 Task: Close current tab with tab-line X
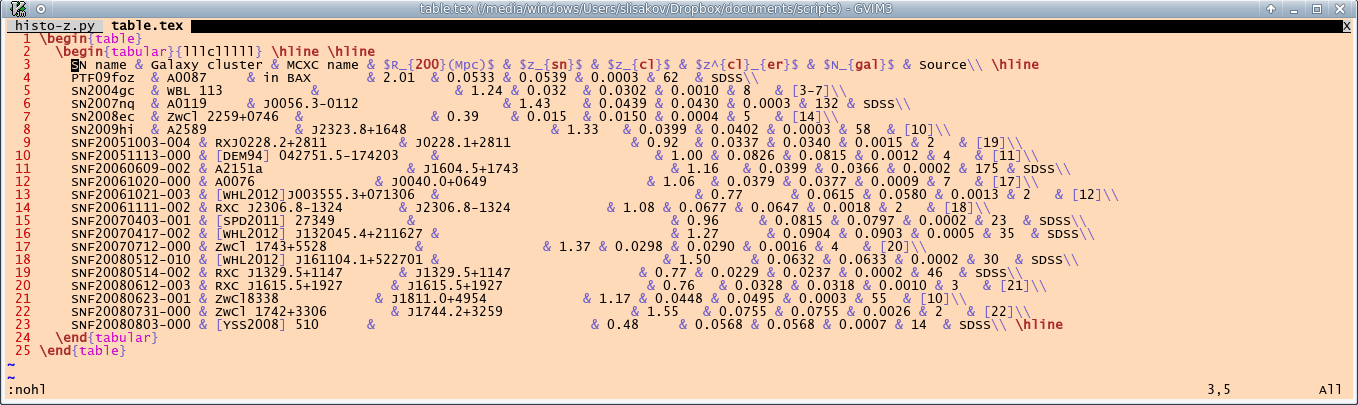click(x=1347, y=25)
